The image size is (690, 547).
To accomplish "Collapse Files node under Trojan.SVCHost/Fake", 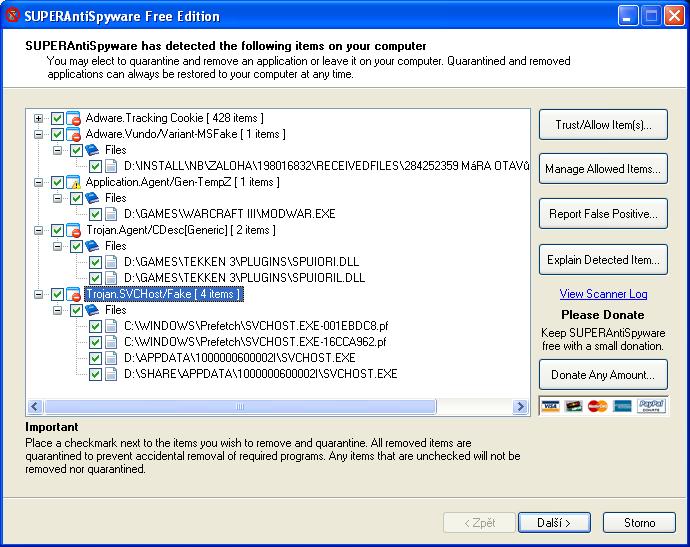I will (x=58, y=310).
